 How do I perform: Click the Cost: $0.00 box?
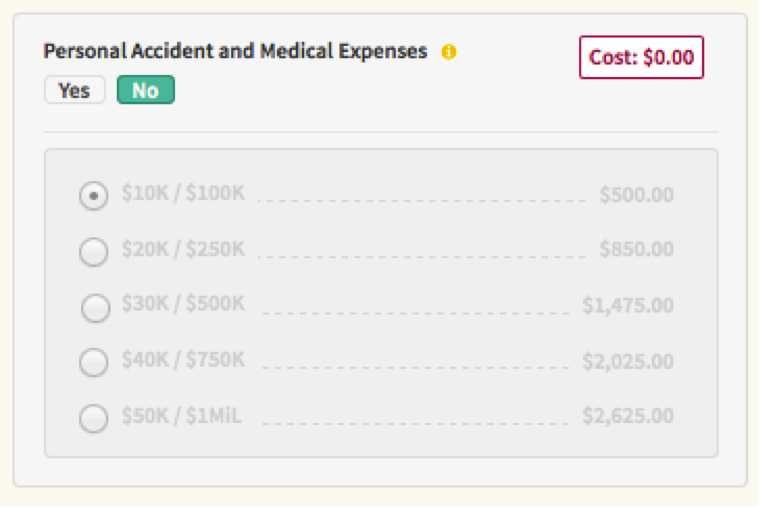(641, 57)
